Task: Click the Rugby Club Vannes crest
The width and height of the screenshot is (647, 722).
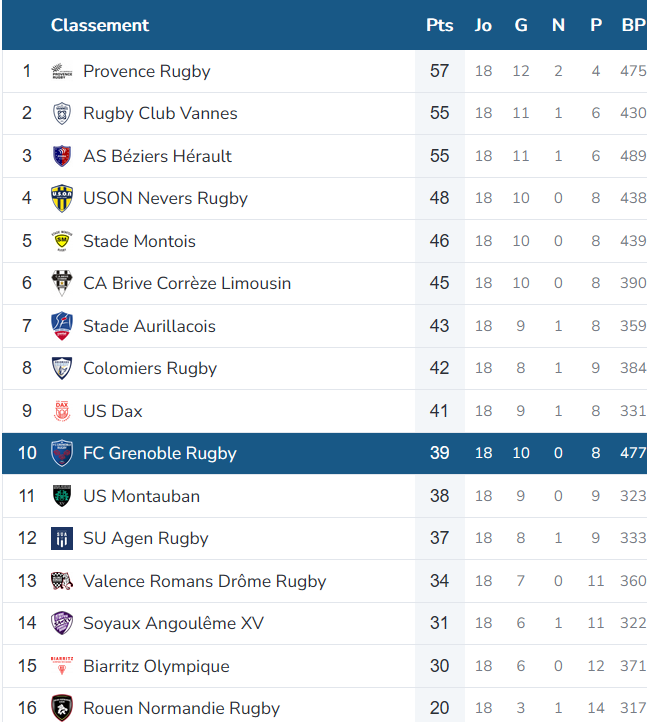Action: point(62,114)
